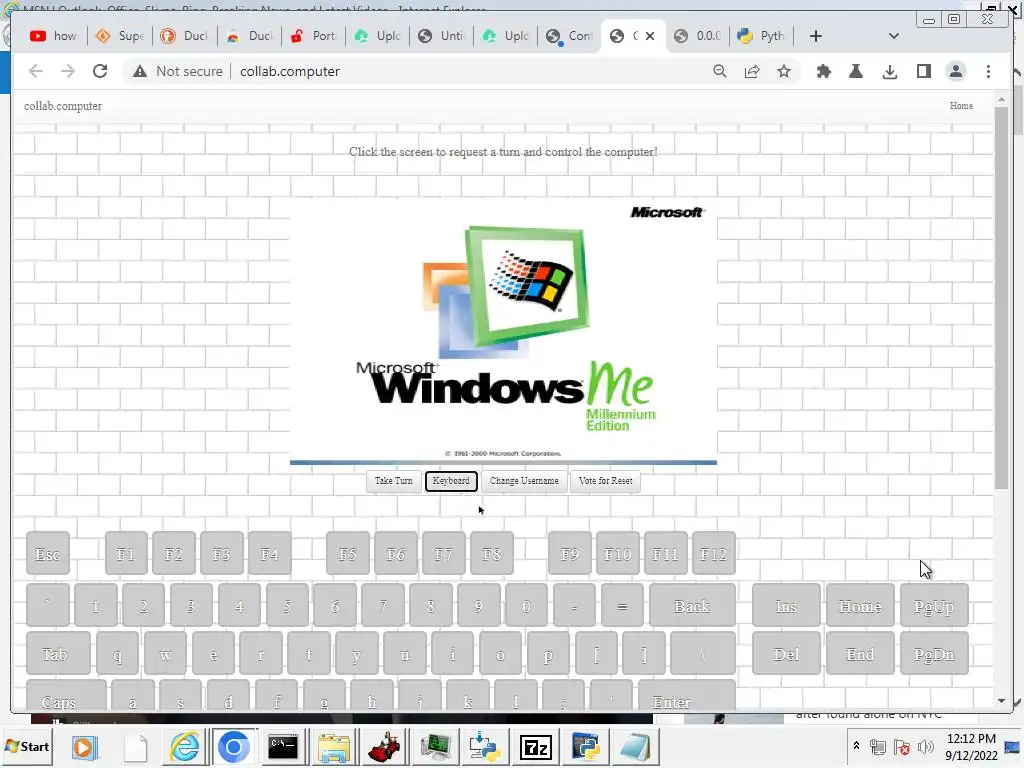
Task: Open File Explorer folder in taskbar
Action: [334, 747]
